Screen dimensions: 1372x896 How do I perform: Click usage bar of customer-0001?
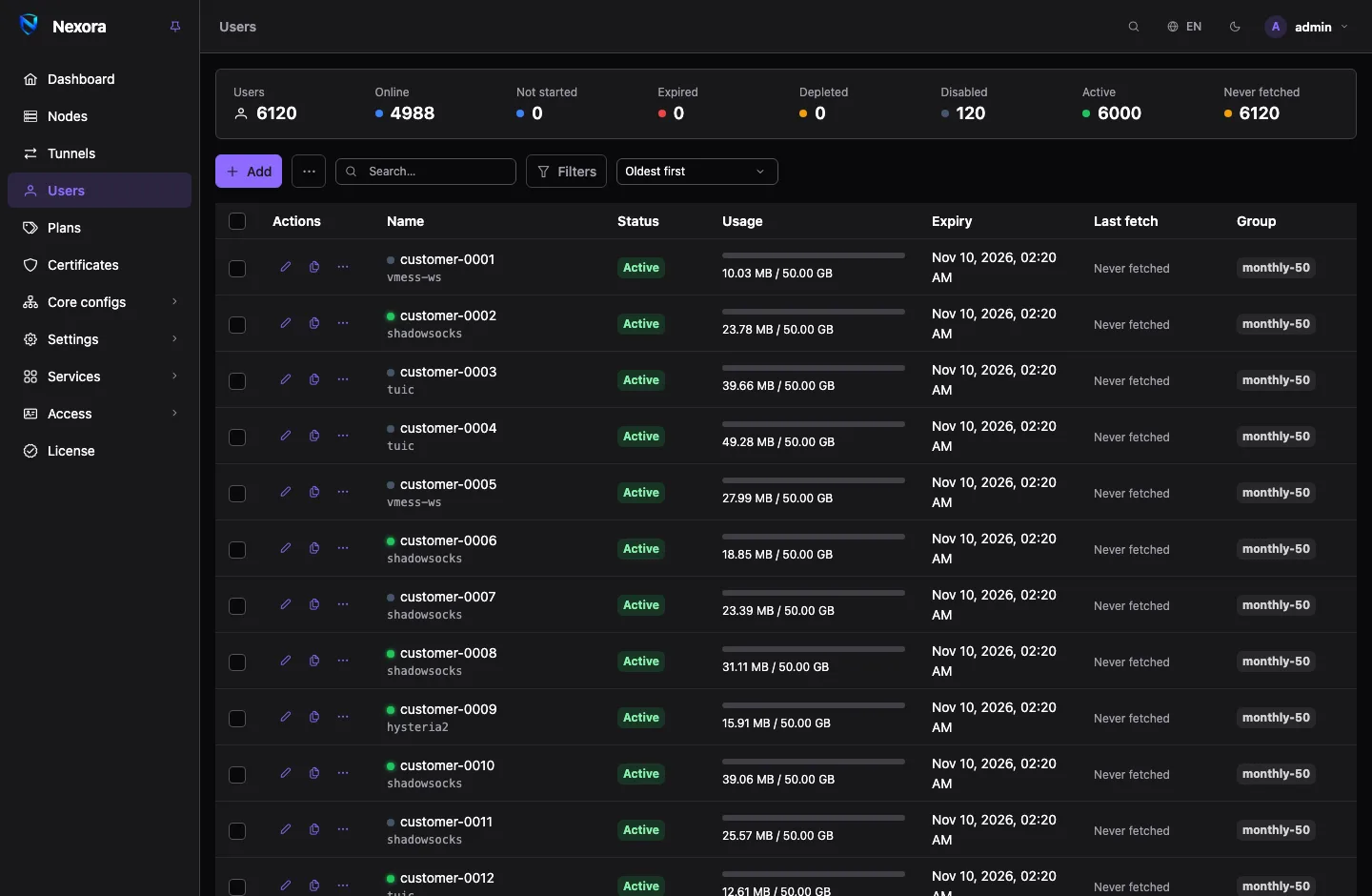coord(814,255)
